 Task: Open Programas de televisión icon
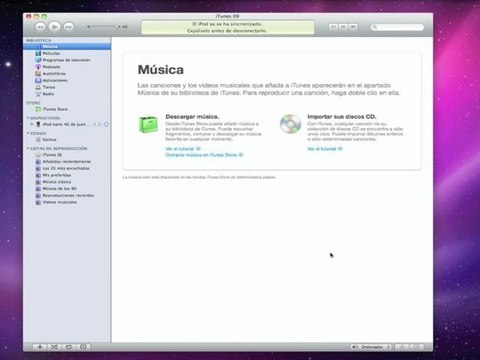pos(38,60)
